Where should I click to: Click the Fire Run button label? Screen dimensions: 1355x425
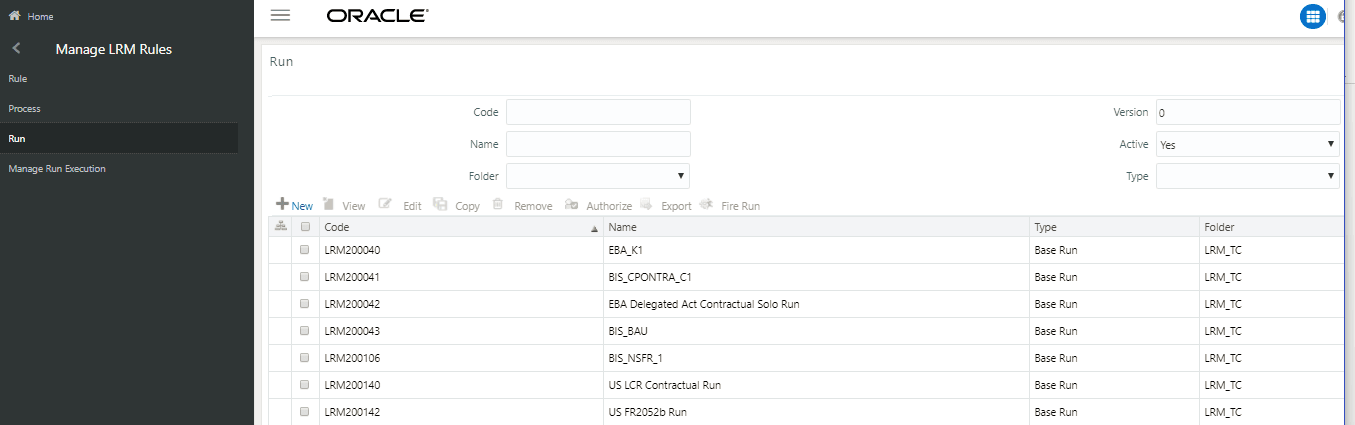(741, 206)
